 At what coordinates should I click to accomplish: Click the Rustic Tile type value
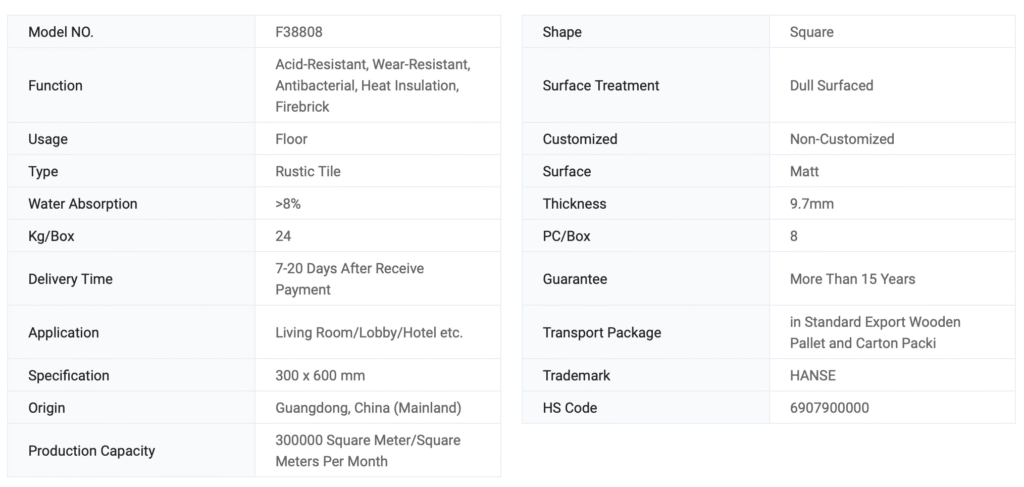click(308, 172)
